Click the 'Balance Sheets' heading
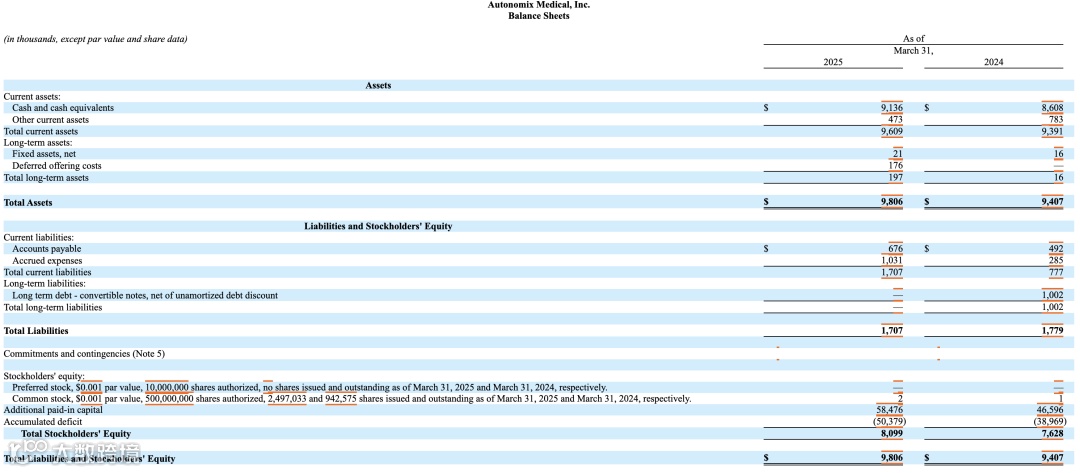The width and height of the screenshot is (1080, 473). point(539,16)
